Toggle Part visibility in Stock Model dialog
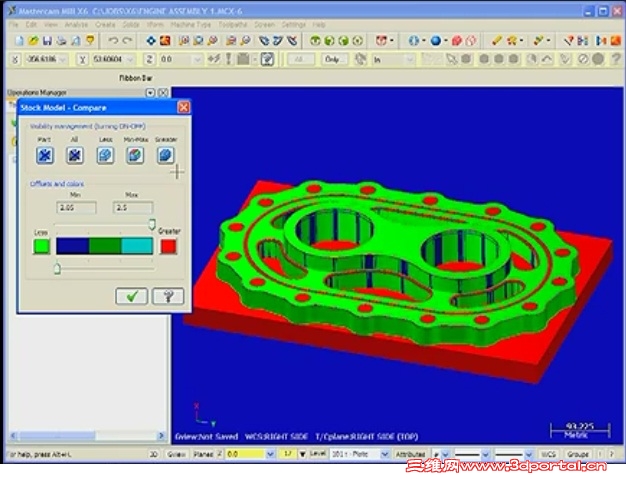 pos(45,155)
